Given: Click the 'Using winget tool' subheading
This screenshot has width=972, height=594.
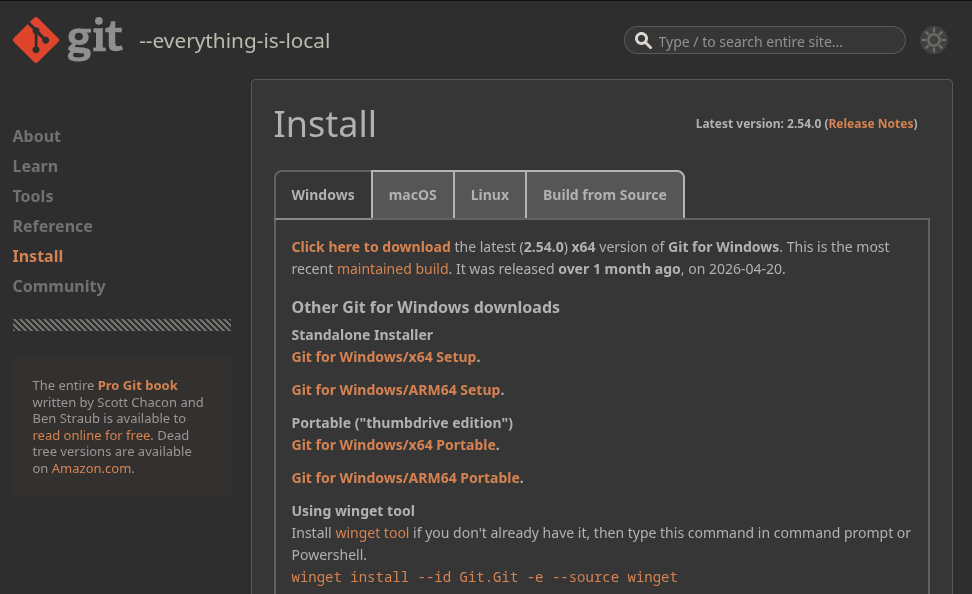Looking at the screenshot, I should [x=353, y=511].
